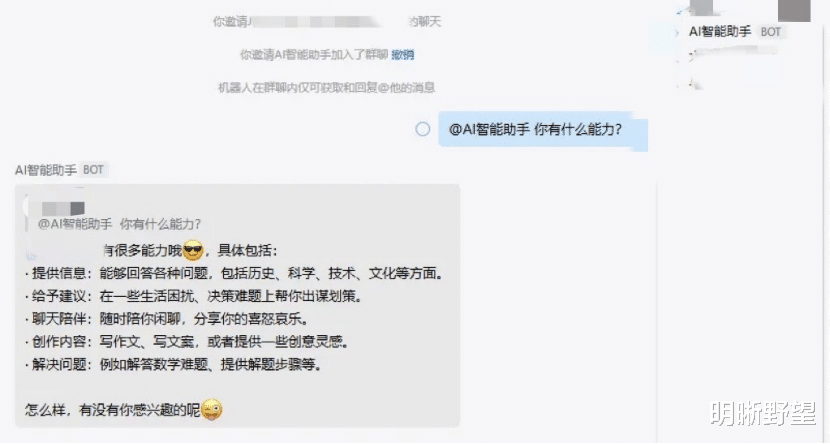830x444 pixels.
Task: Open AI智能助手 in the right-side member list
Action: pyautogui.click(x=720, y=32)
